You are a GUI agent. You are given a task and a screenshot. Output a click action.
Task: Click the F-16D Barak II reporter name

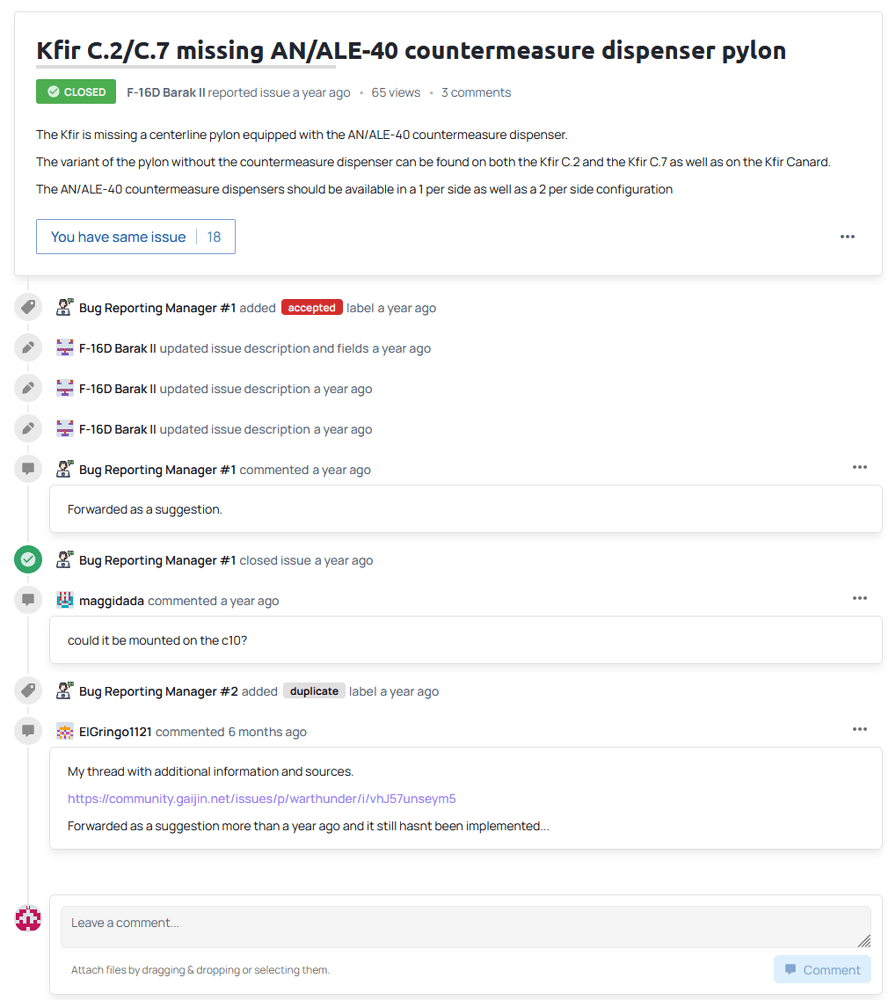point(166,92)
